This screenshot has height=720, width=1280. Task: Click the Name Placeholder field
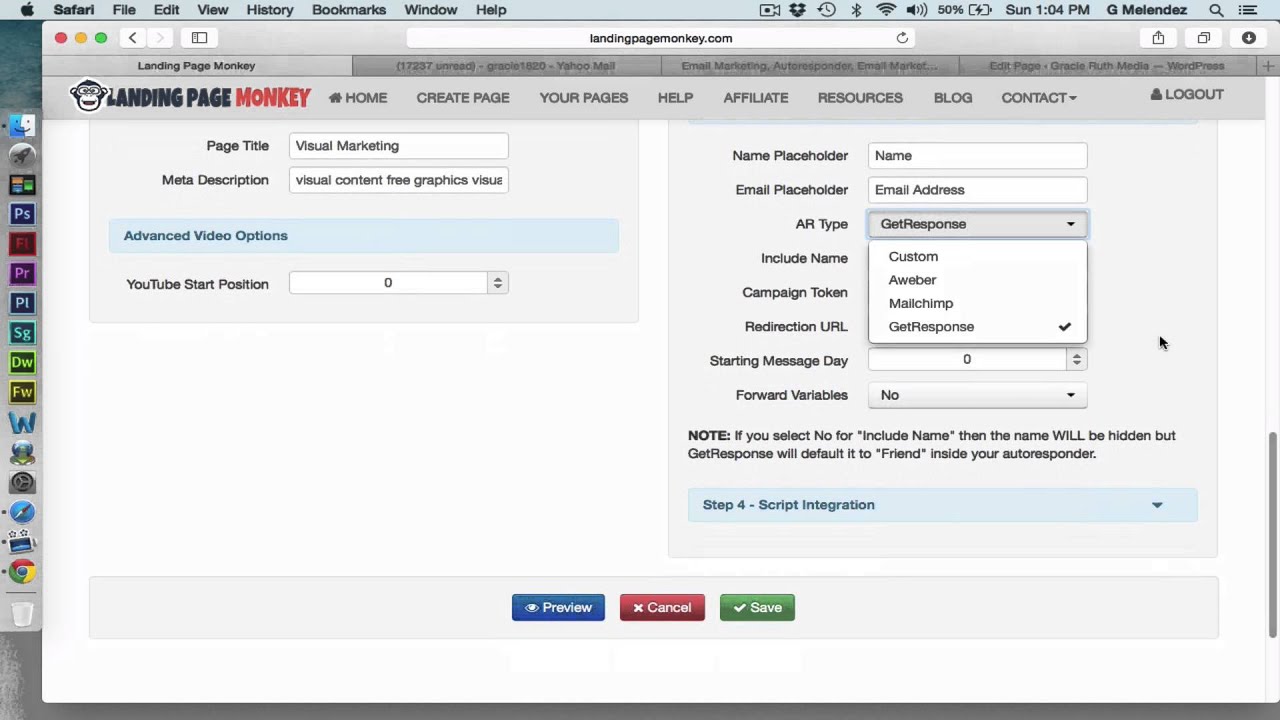click(x=977, y=156)
